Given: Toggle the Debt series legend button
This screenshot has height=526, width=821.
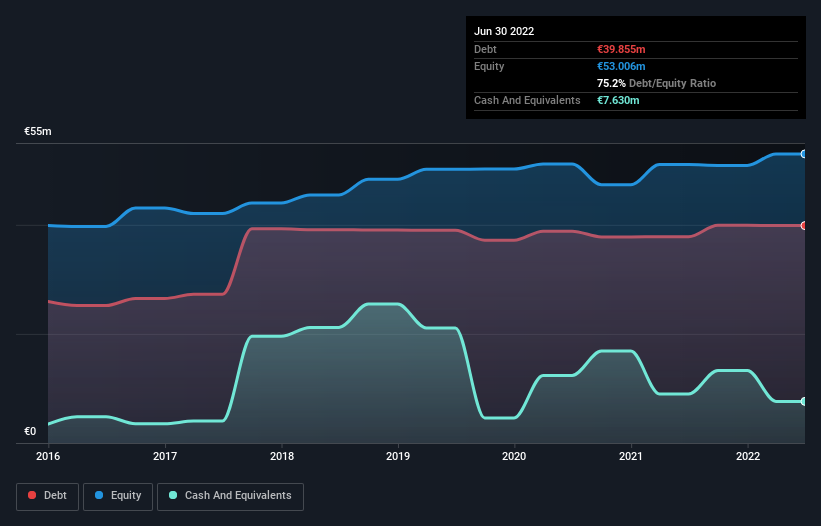Looking at the screenshot, I should click(47, 496).
